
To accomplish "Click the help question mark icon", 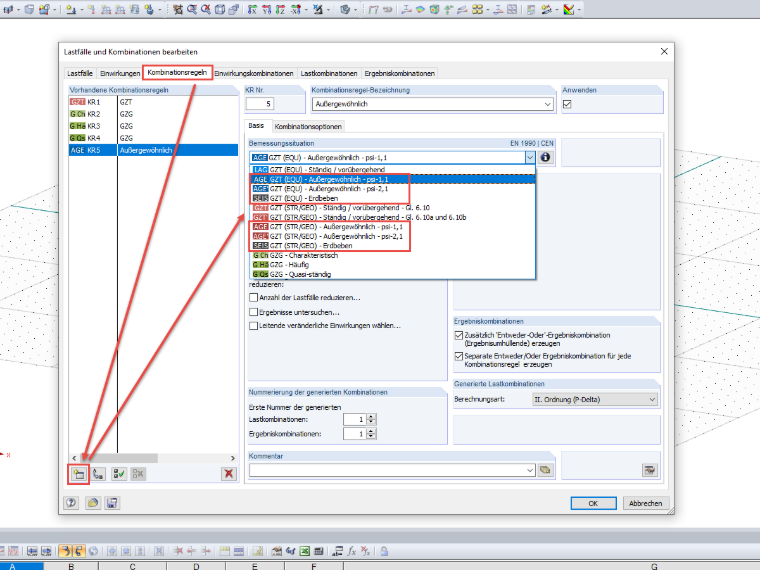I will coord(71,503).
